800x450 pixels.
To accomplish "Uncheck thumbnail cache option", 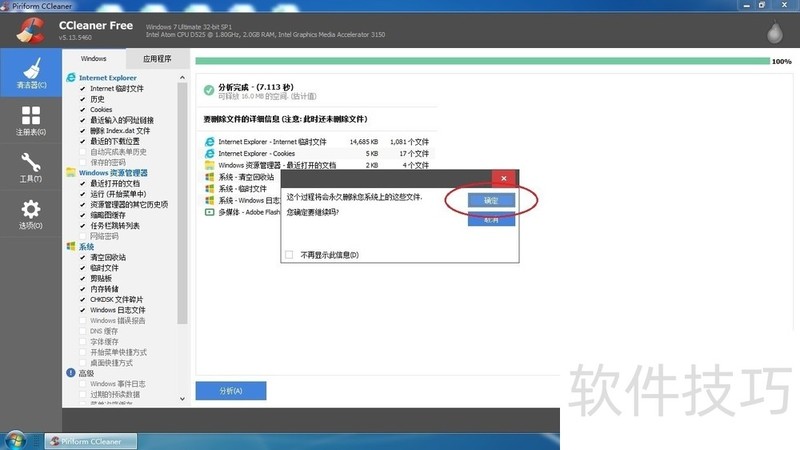I will click(83, 215).
